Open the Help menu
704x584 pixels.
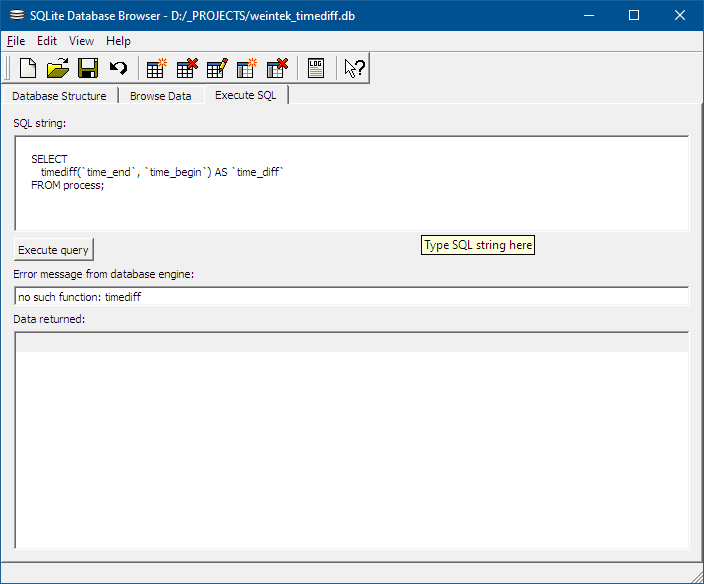point(118,41)
